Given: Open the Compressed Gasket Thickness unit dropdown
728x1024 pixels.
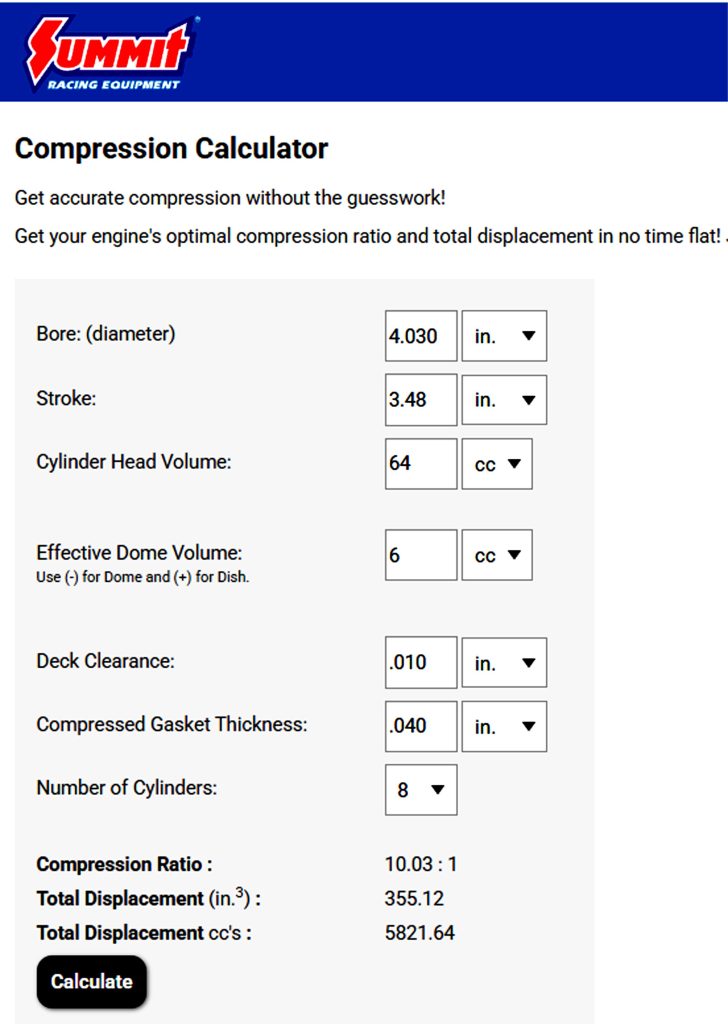Looking at the screenshot, I should click(504, 726).
